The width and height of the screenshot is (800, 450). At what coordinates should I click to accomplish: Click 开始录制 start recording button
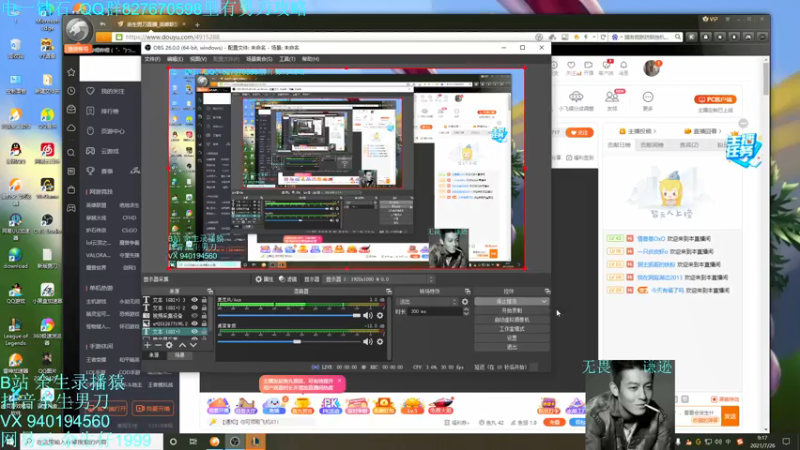[512, 310]
